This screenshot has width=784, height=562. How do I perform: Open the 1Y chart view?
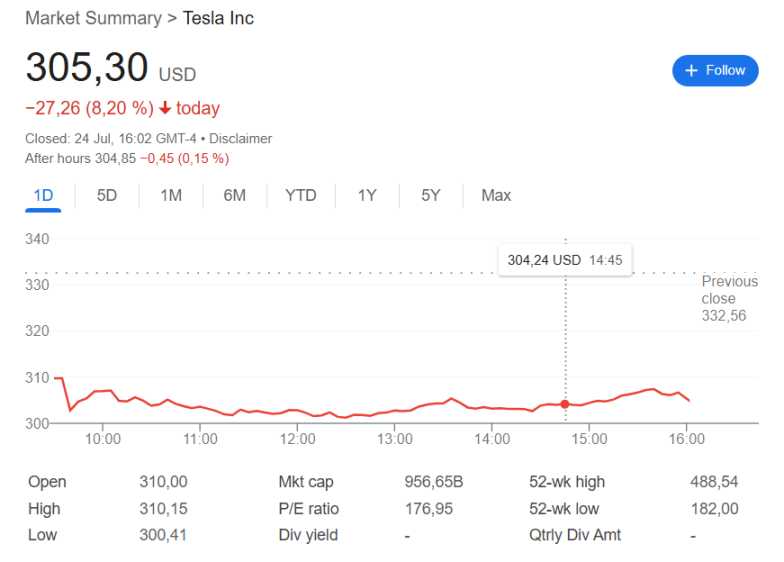click(x=367, y=195)
